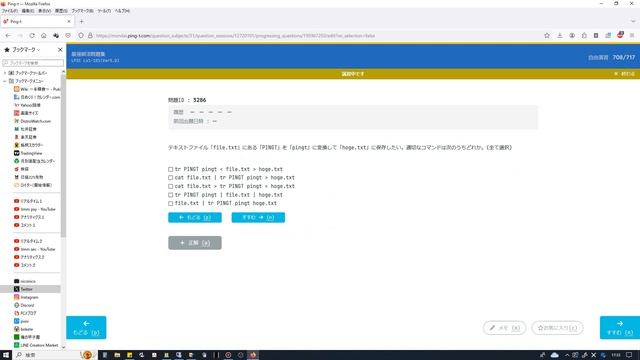Image resolution: width=640 pixels, height=360 pixels.
Task: Open the Edit menu in menu bar
Action: [27, 11]
